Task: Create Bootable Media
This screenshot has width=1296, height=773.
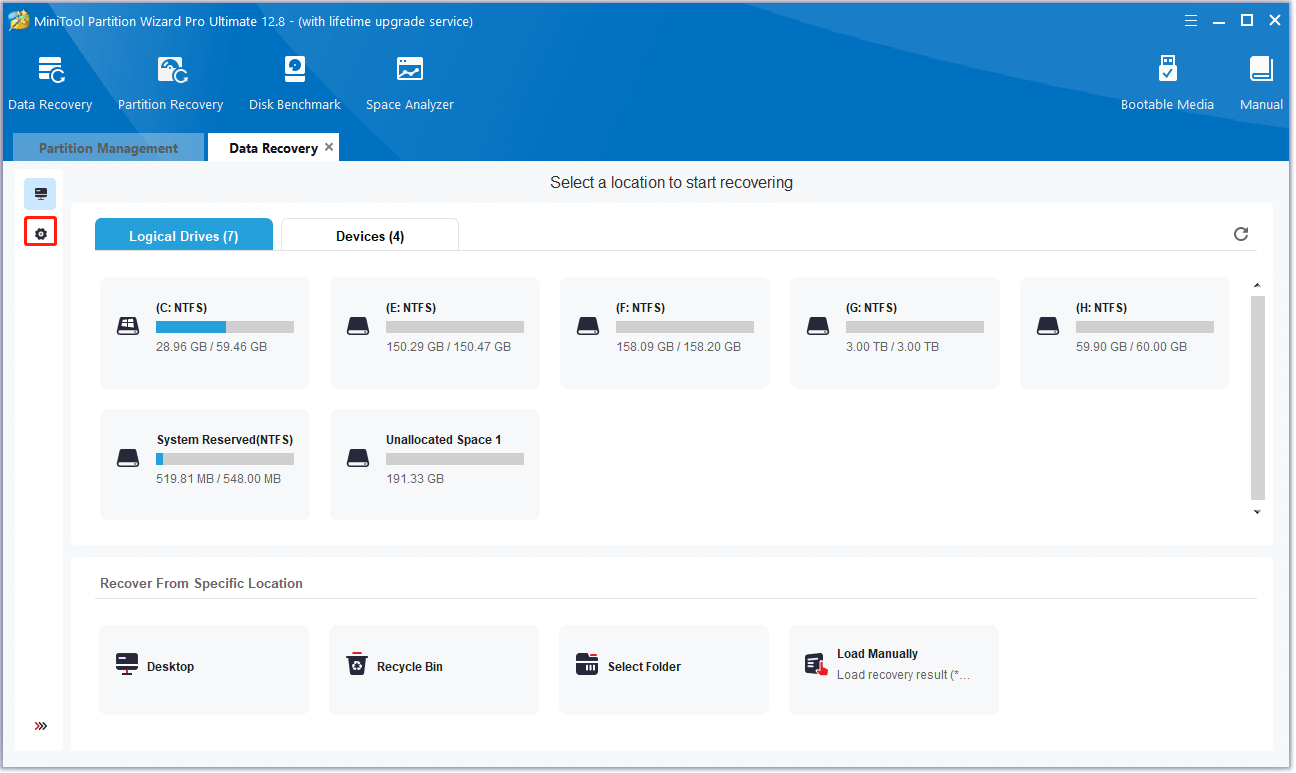Action: point(1167,83)
